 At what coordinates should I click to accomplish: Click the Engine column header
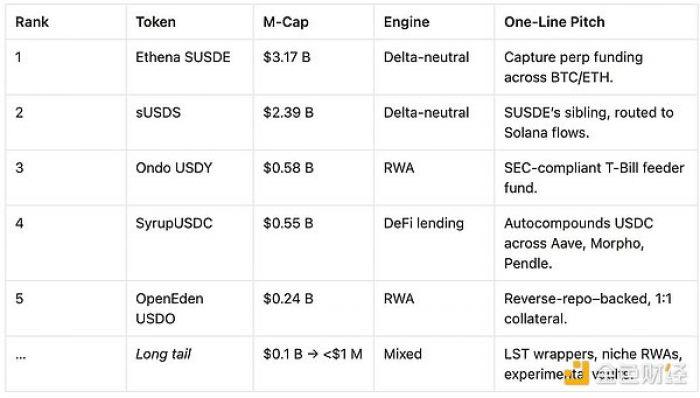click(406, 22)
